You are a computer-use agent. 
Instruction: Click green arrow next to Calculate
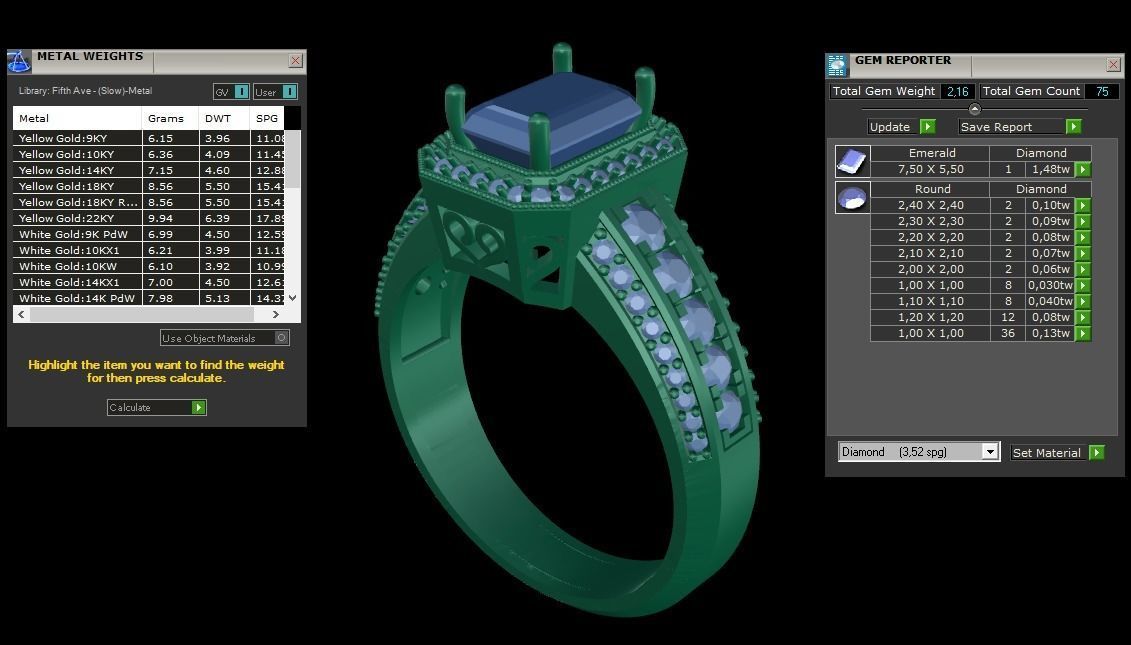click(198, 408)
